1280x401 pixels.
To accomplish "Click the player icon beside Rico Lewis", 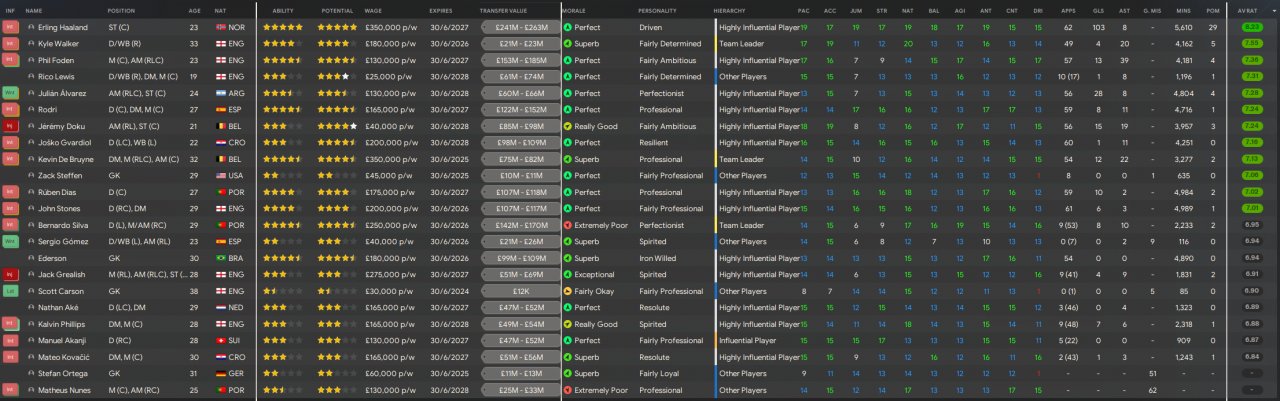I will coord(31,77).
